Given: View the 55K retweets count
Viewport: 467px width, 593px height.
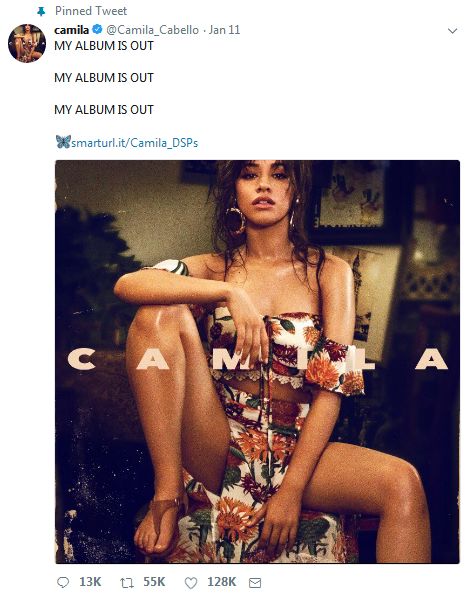Looking at the screenshot, I should click(154, 582).
